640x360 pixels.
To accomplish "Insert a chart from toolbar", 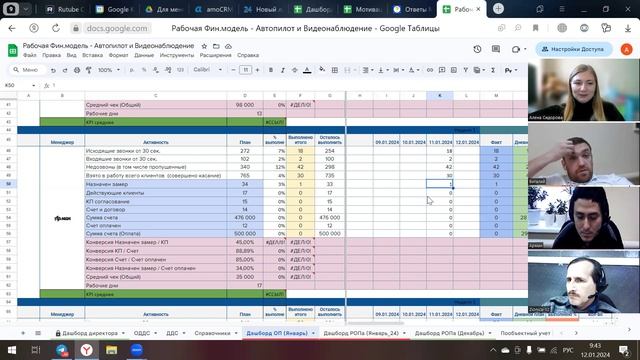I will [x=453, y=70].
